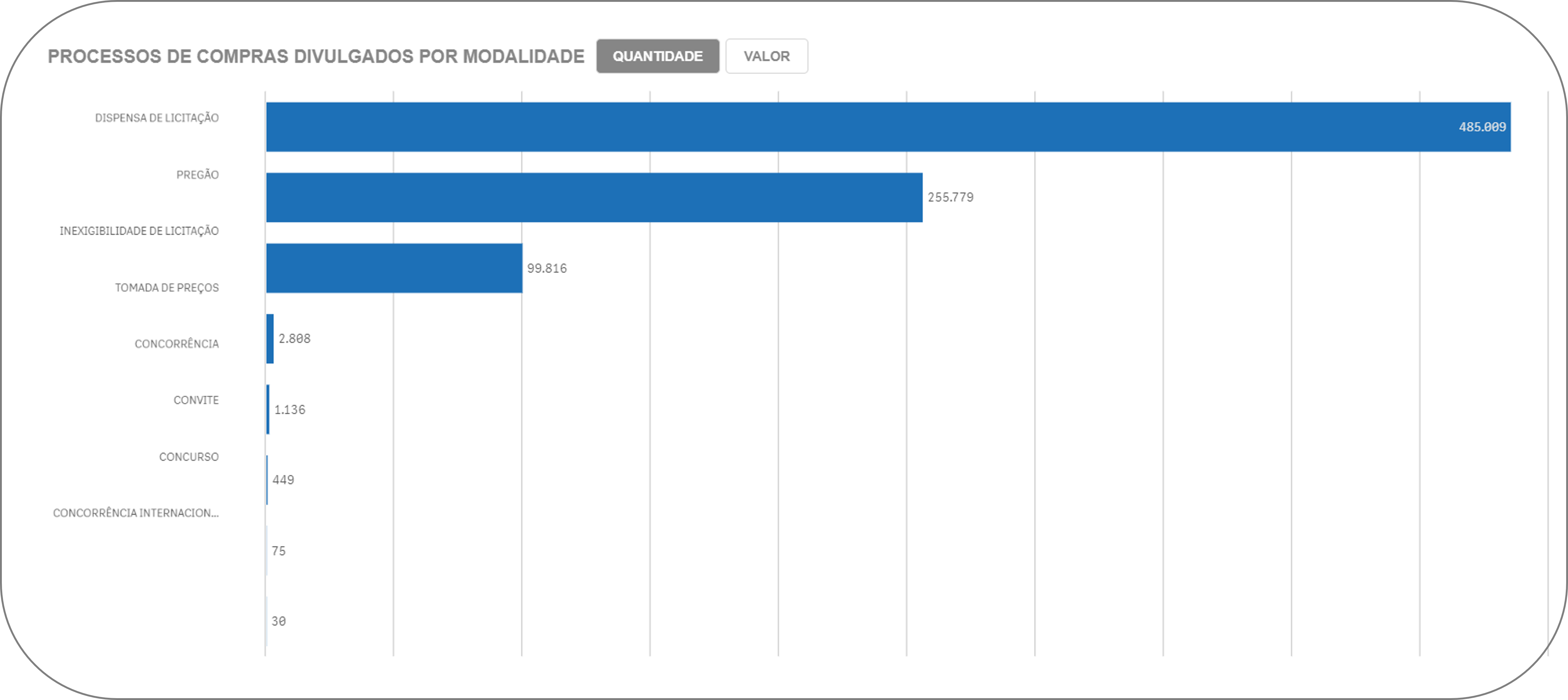This screenshot has height=700, width=1568.
Task: Select the QUANTIDADE toggle button
Action: click(658, 56)
